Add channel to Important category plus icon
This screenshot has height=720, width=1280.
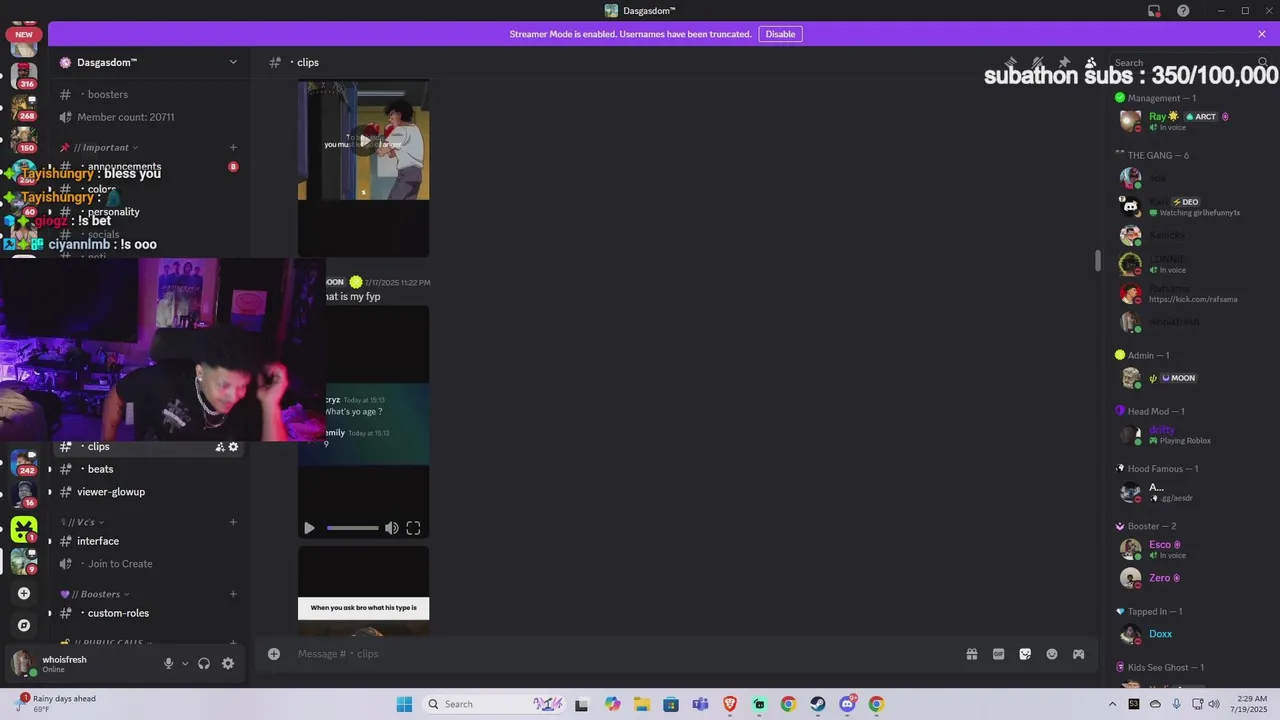tap(233, 147)
